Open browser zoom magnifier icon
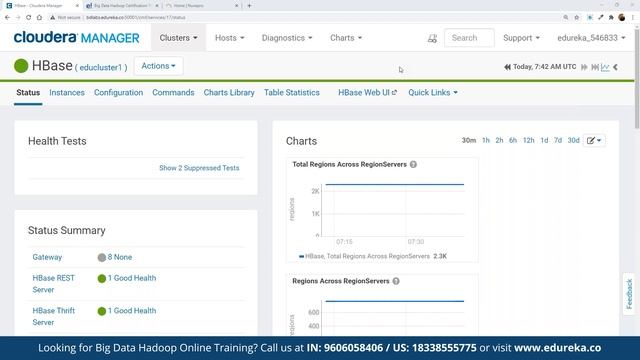640x360 pixels. 566,18
